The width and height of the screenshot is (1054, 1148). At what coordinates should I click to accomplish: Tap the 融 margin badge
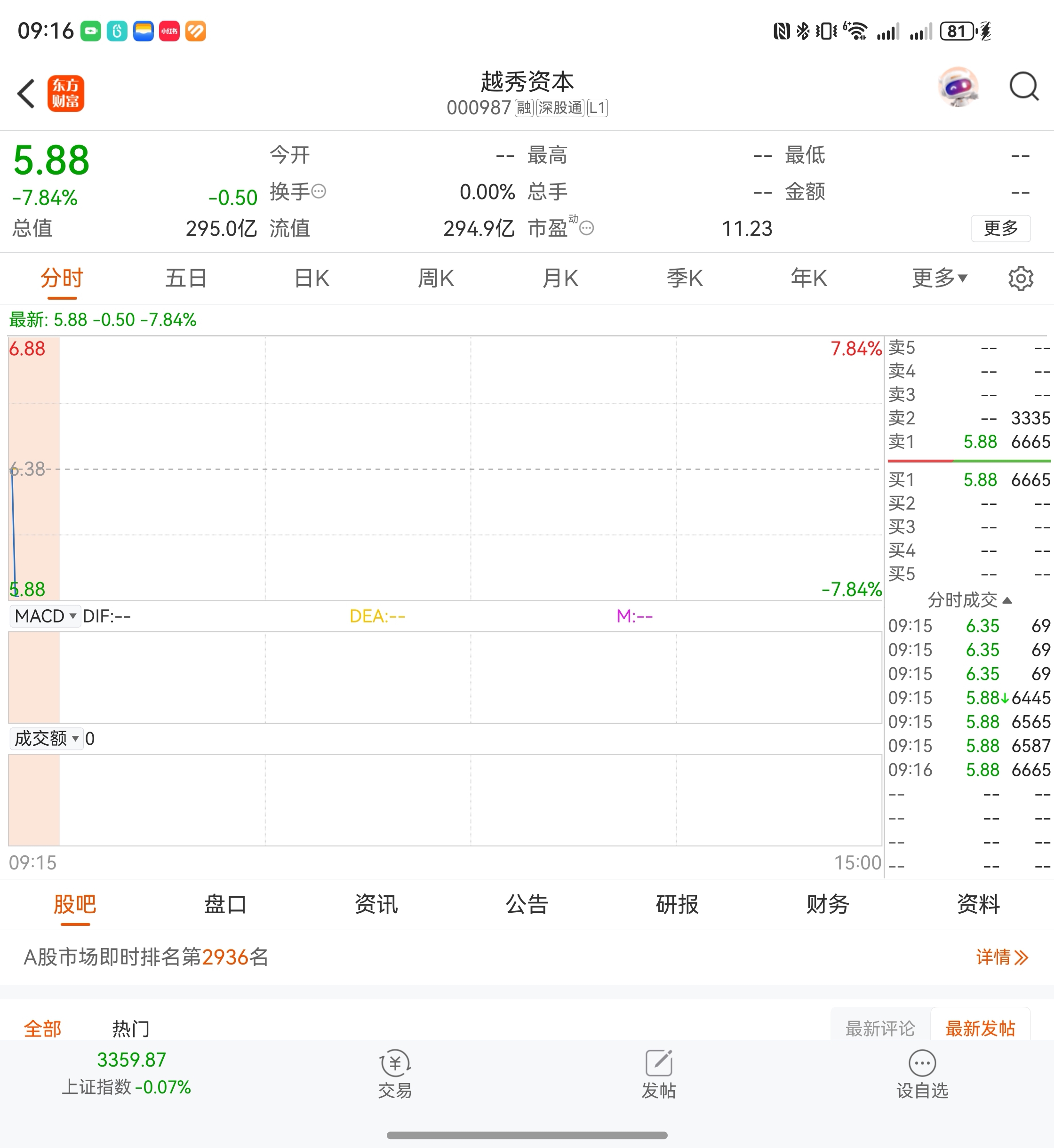pos(524,108)
